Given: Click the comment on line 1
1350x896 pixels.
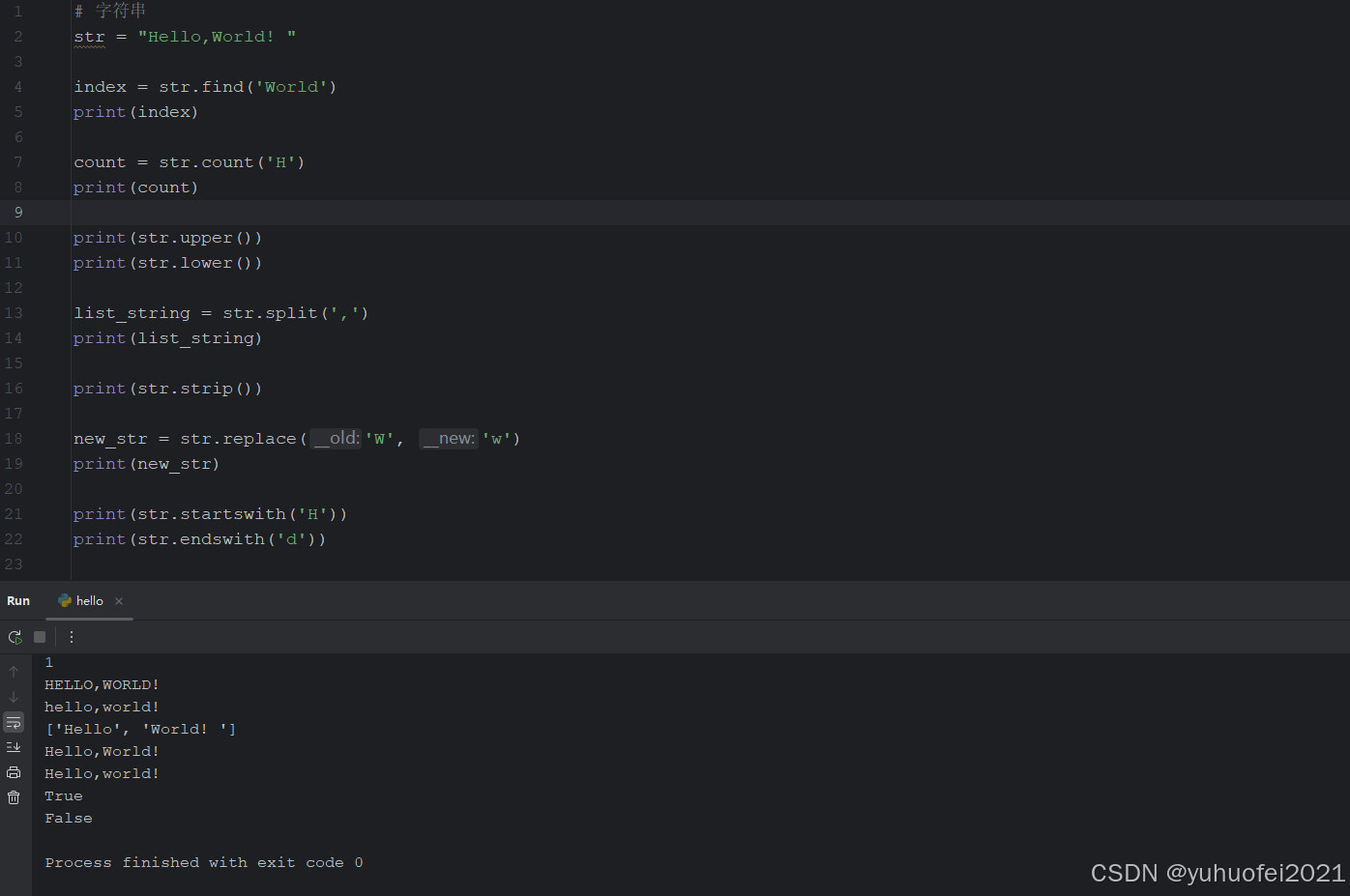Looking at the screenshot, I should tap(110, 11).
